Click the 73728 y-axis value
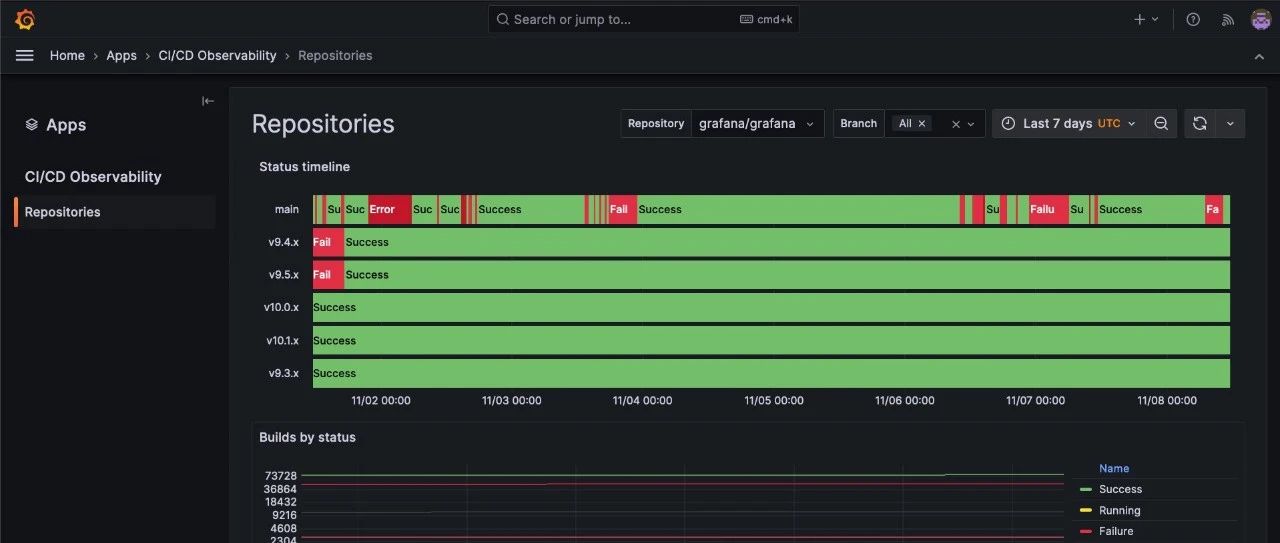 (x=281, y=476)
